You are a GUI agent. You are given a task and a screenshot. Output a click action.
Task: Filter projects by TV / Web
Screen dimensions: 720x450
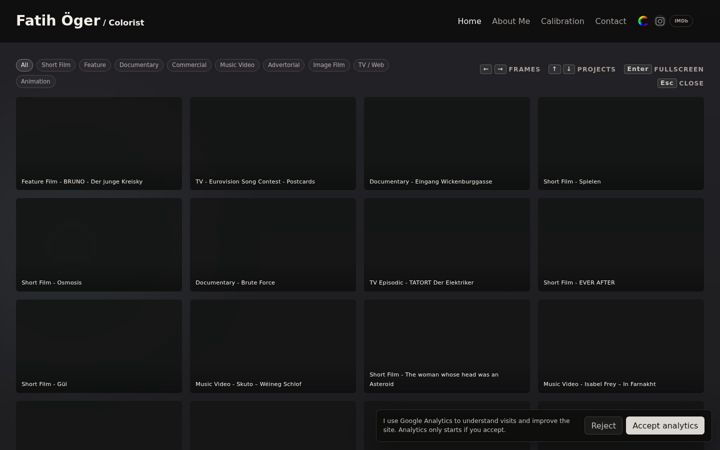(371, 65)
